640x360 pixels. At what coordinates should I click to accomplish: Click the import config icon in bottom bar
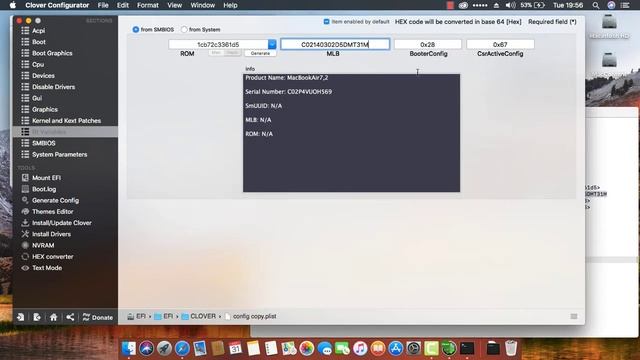click(20, 317)
